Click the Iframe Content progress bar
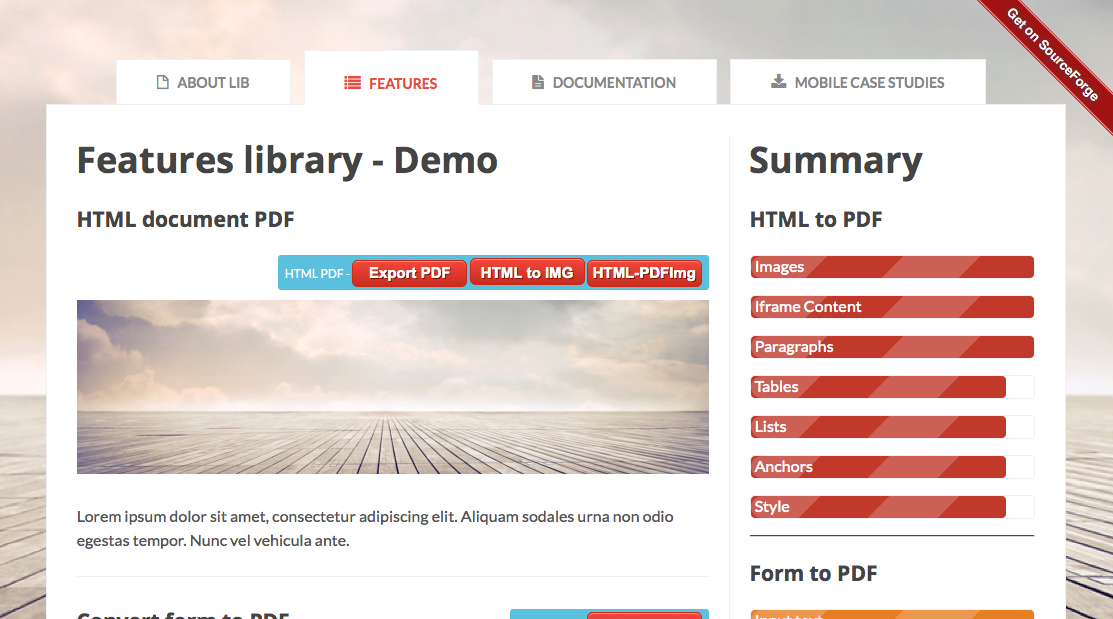Viewport: 1113px width, 619px height. (892, 307)
